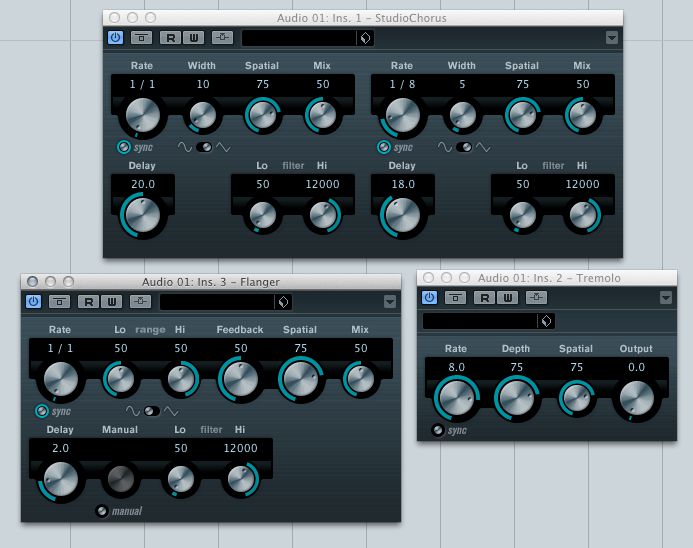
Task: Click Flanger bypass-effect icon beside the power button
Action: [x=59, y=301]
